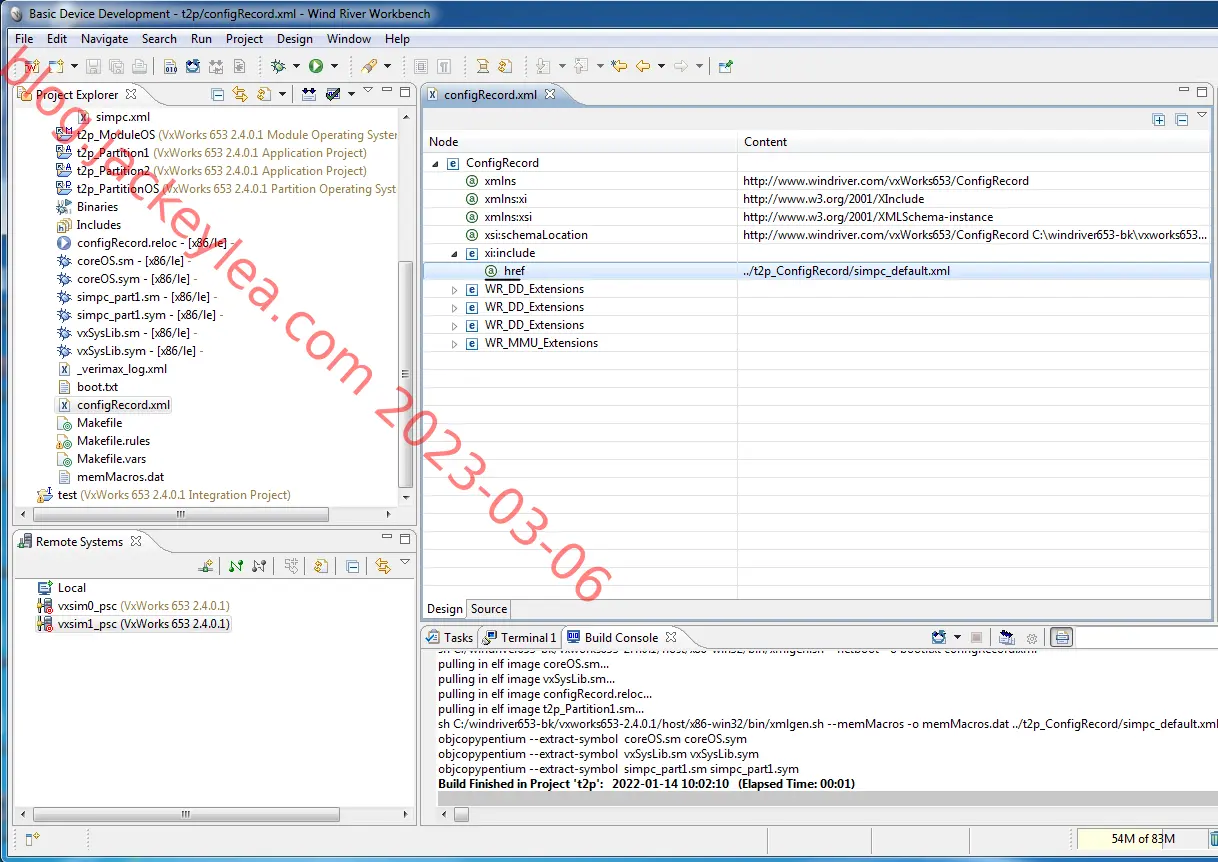Open the Design menu
The height and width of the screenshot is (862, 1218).
294,39
